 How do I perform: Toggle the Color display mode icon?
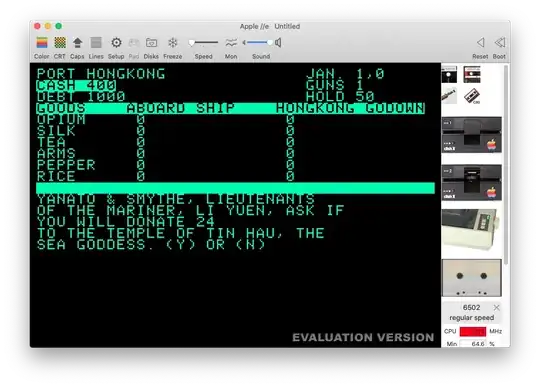click(x=42, y=43)
